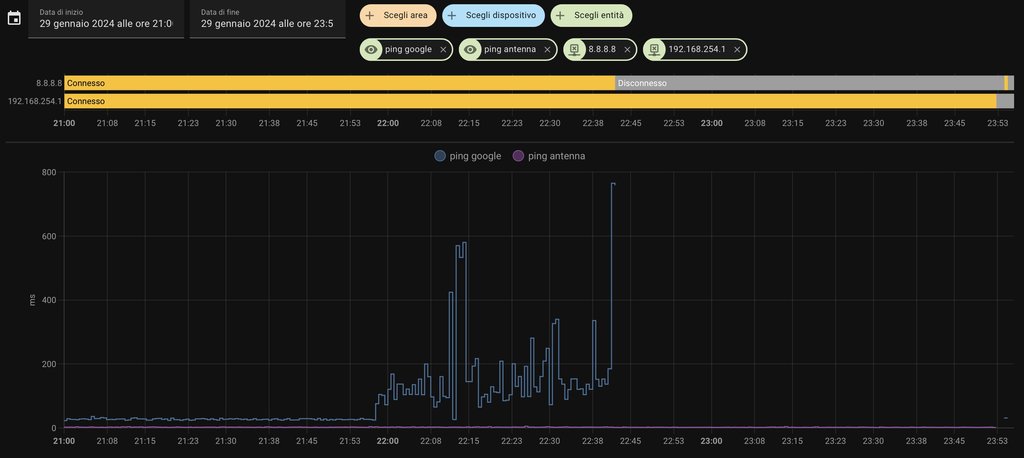Remove the ping antenna entity chip
The height and width of the screenshot is (458, 1024).
[547, 49]
